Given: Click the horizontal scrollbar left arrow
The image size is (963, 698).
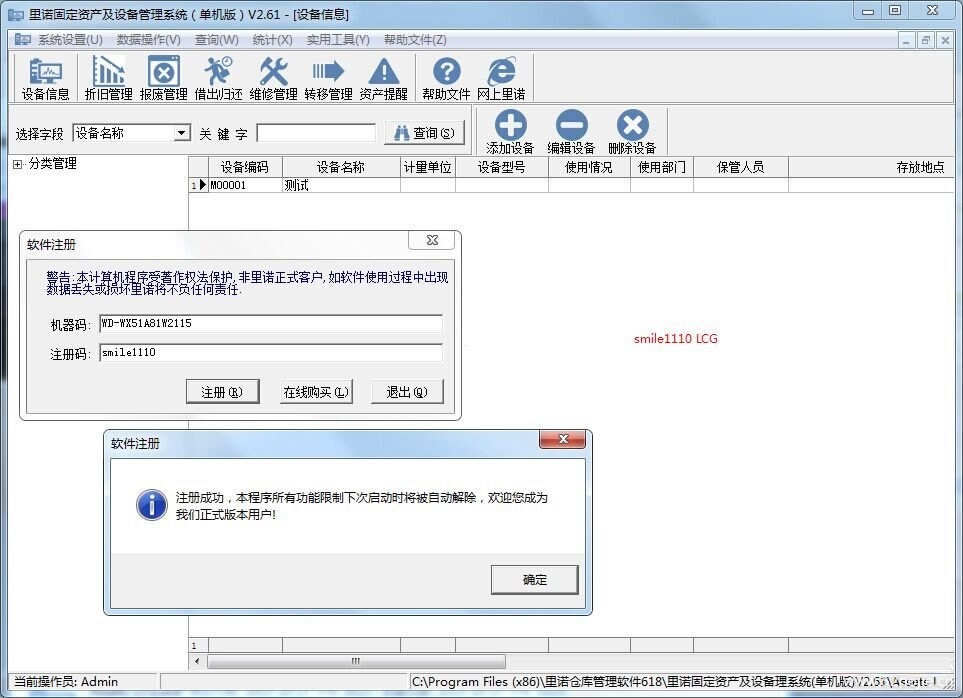Looking at the screenshot, I should [197, 661].
